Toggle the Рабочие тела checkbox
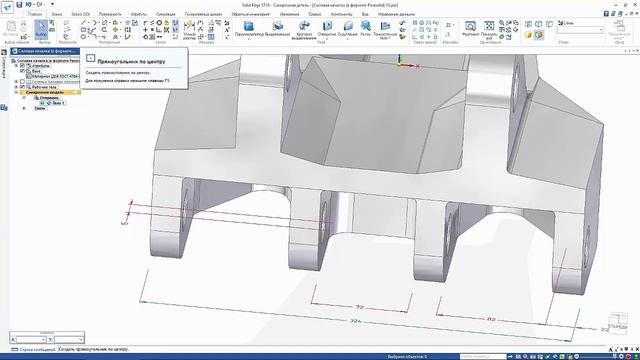Viewport: 640px width, 360px height. click(x=22, y=87)
